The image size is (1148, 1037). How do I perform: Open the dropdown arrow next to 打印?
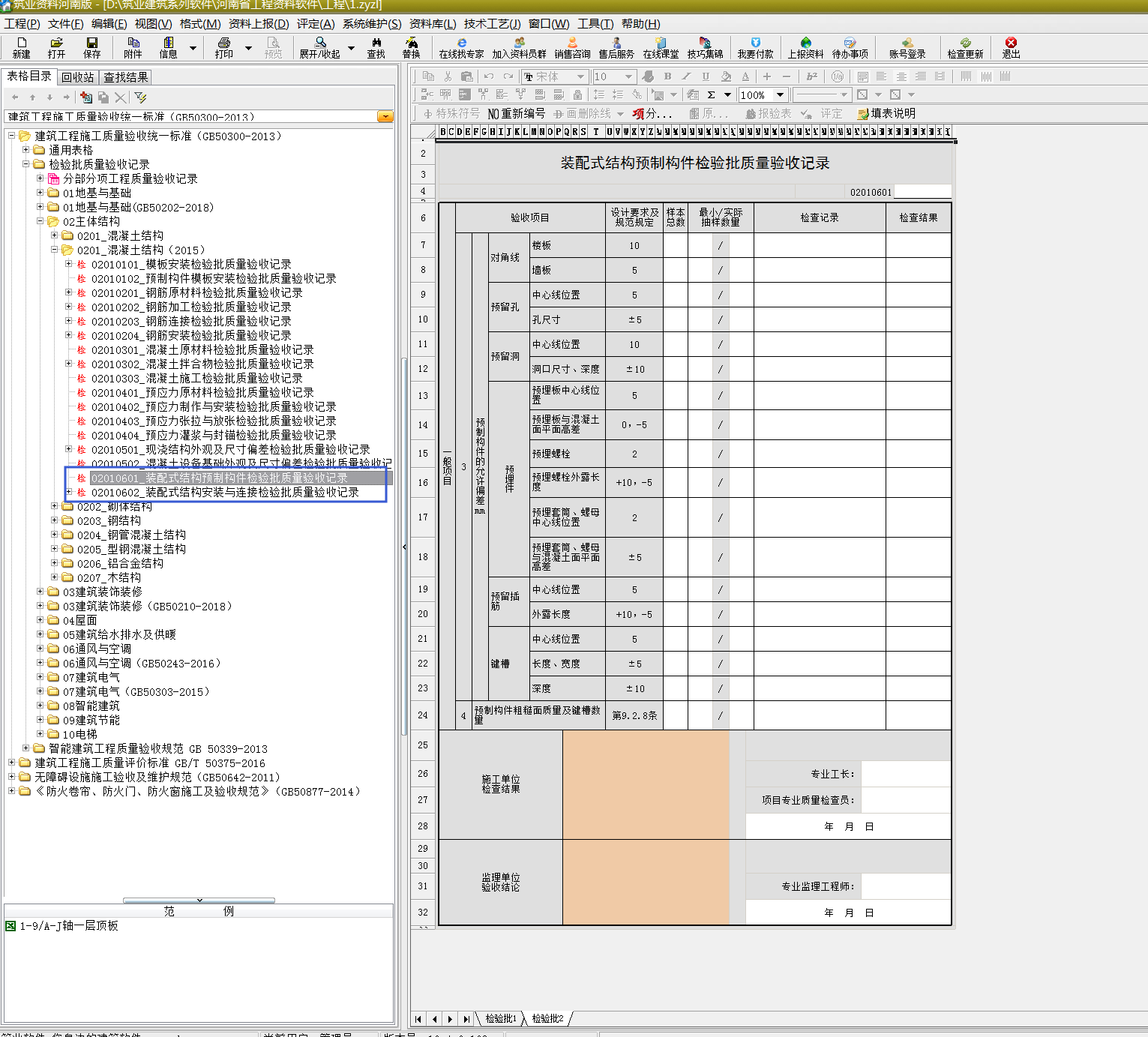(x=248, y=48)
